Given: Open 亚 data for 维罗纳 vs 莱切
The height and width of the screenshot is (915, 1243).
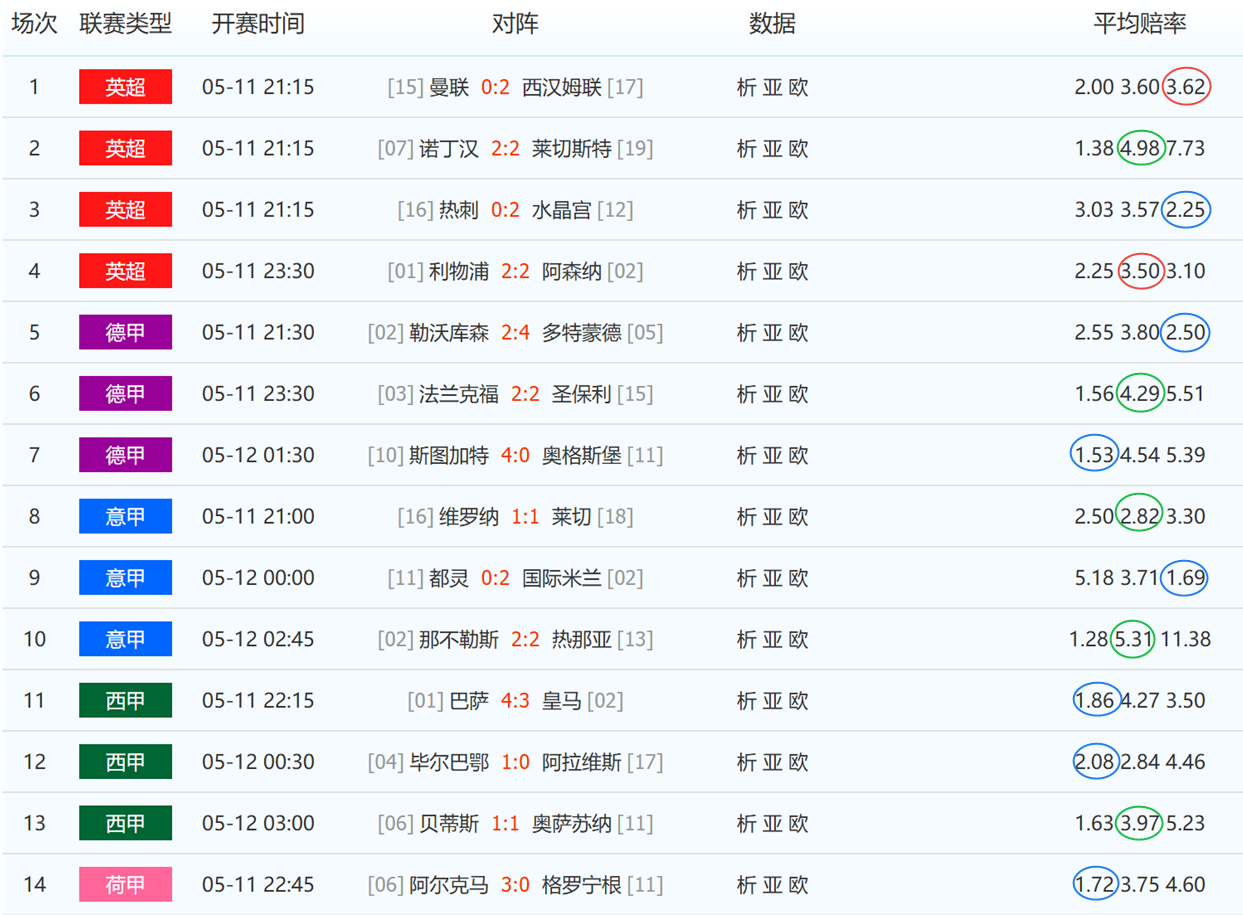Looking at the screenshot, I should (772, 517).
